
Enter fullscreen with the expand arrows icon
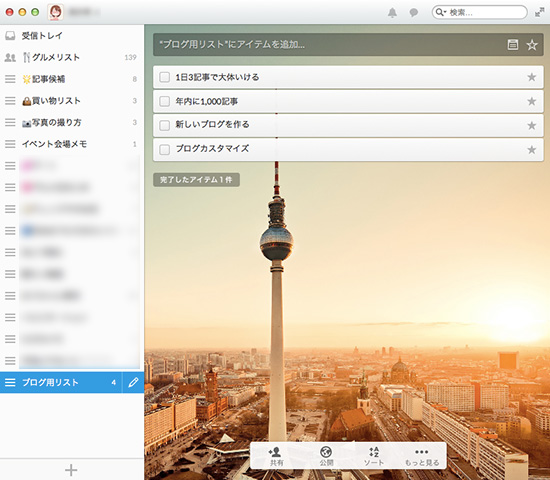click(x=539, y=13)
